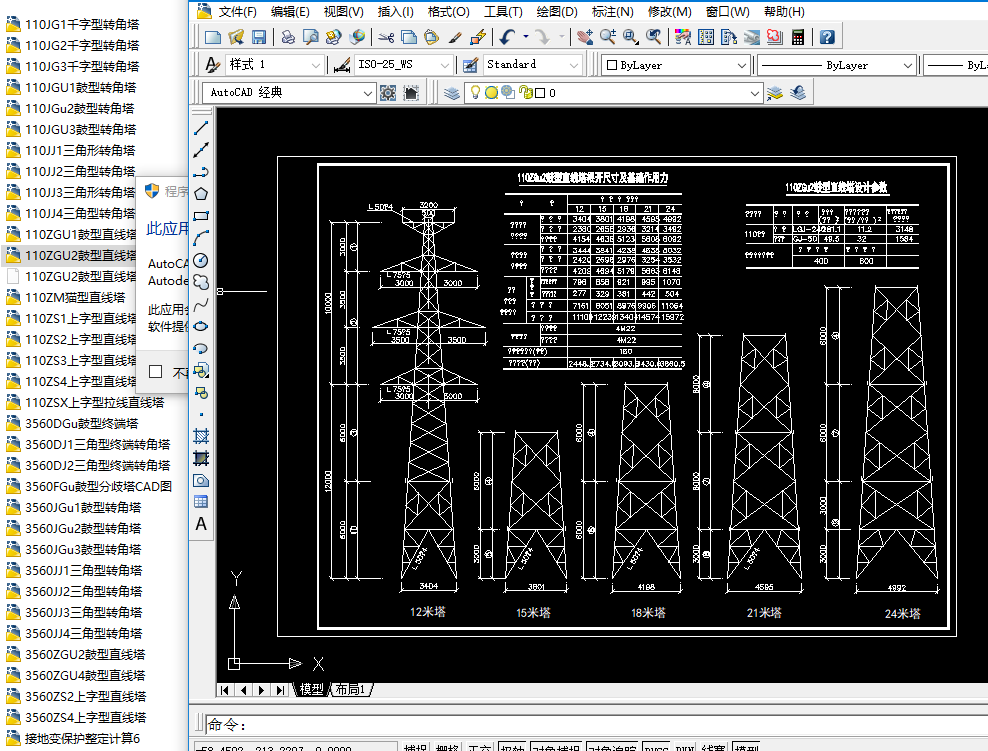Activate the Hatch tool

coord(201,436)
